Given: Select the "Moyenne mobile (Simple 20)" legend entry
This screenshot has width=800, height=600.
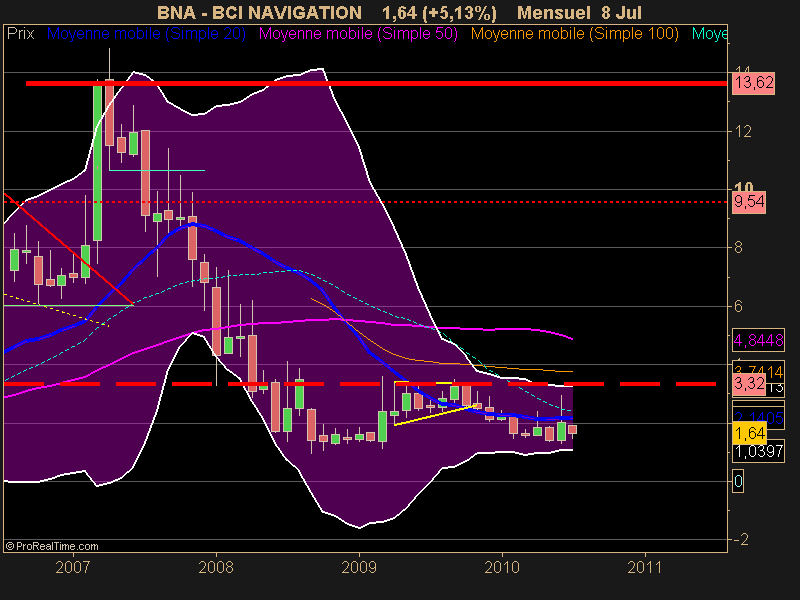Looking at the screenshot, I should point(146,34).
